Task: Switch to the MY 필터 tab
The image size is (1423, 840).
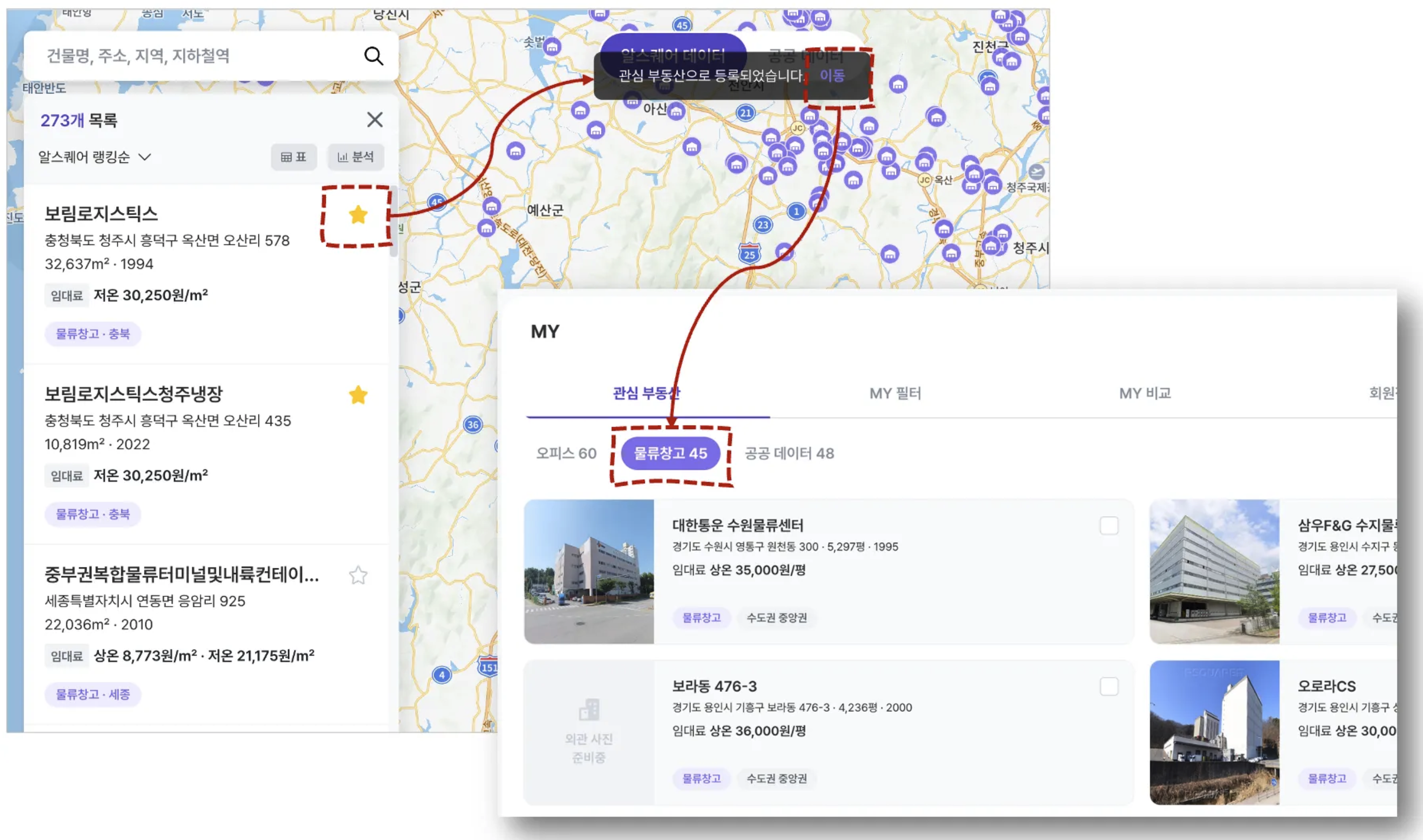Action: pyautogui.click(x=895, y=393)
